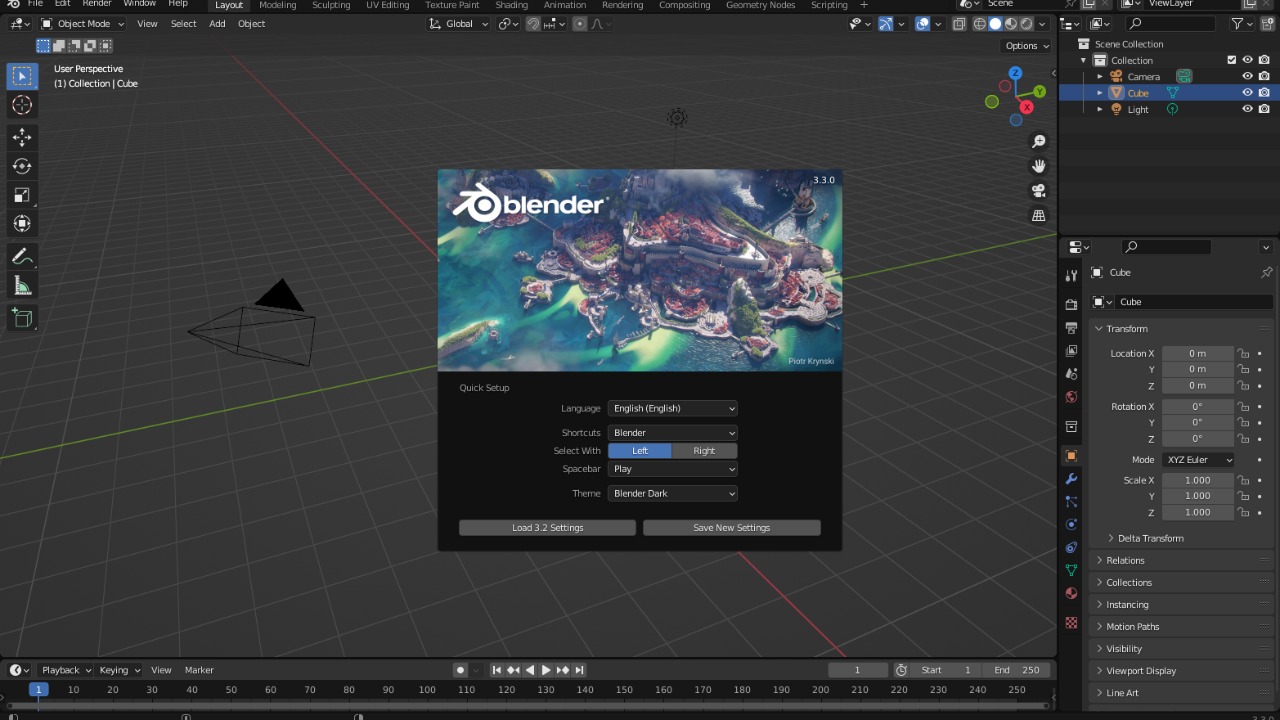Select the Measure tool
Image resolution: width=1280 pixels, height=720 pixels.
(x=22, y=287)
